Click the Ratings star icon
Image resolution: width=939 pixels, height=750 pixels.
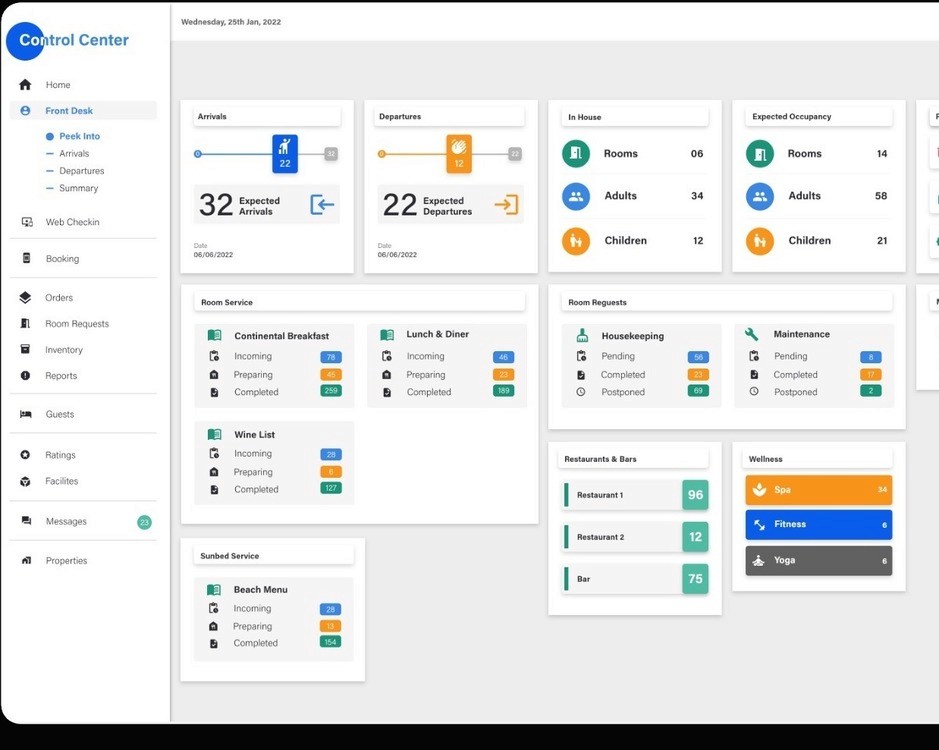(x=25, y=455)
